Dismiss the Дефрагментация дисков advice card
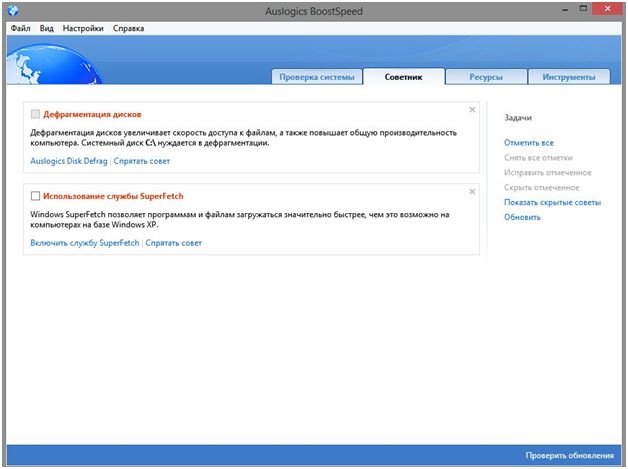This screenshot has width=628, height=469. 472,110
